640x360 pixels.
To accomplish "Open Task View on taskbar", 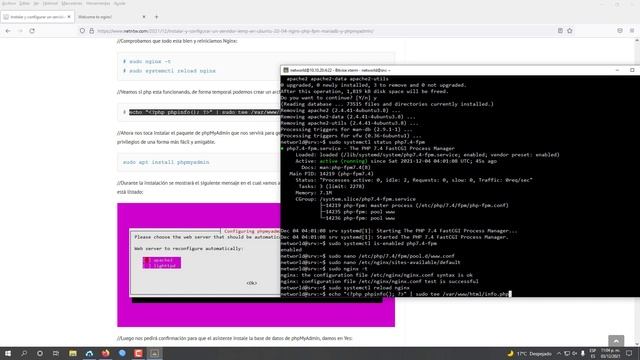I will (x=56, y=353).
